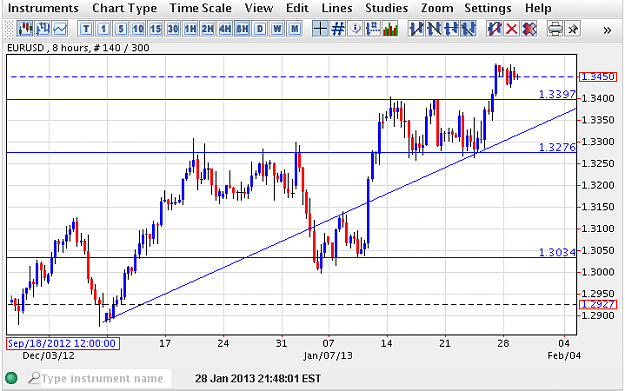This screenshot has width=625, height=391.
Task: Click the 1.3276 horizontal line label
Action: pos(557,147)
